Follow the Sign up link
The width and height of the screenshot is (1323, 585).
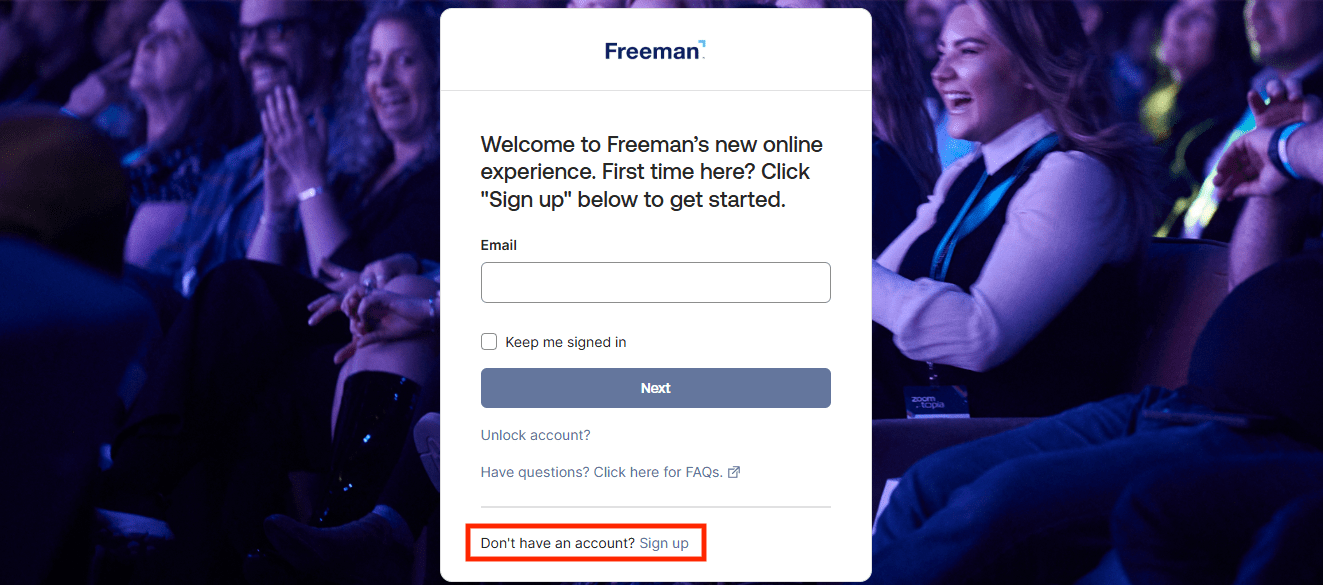[x=664, y=543]
